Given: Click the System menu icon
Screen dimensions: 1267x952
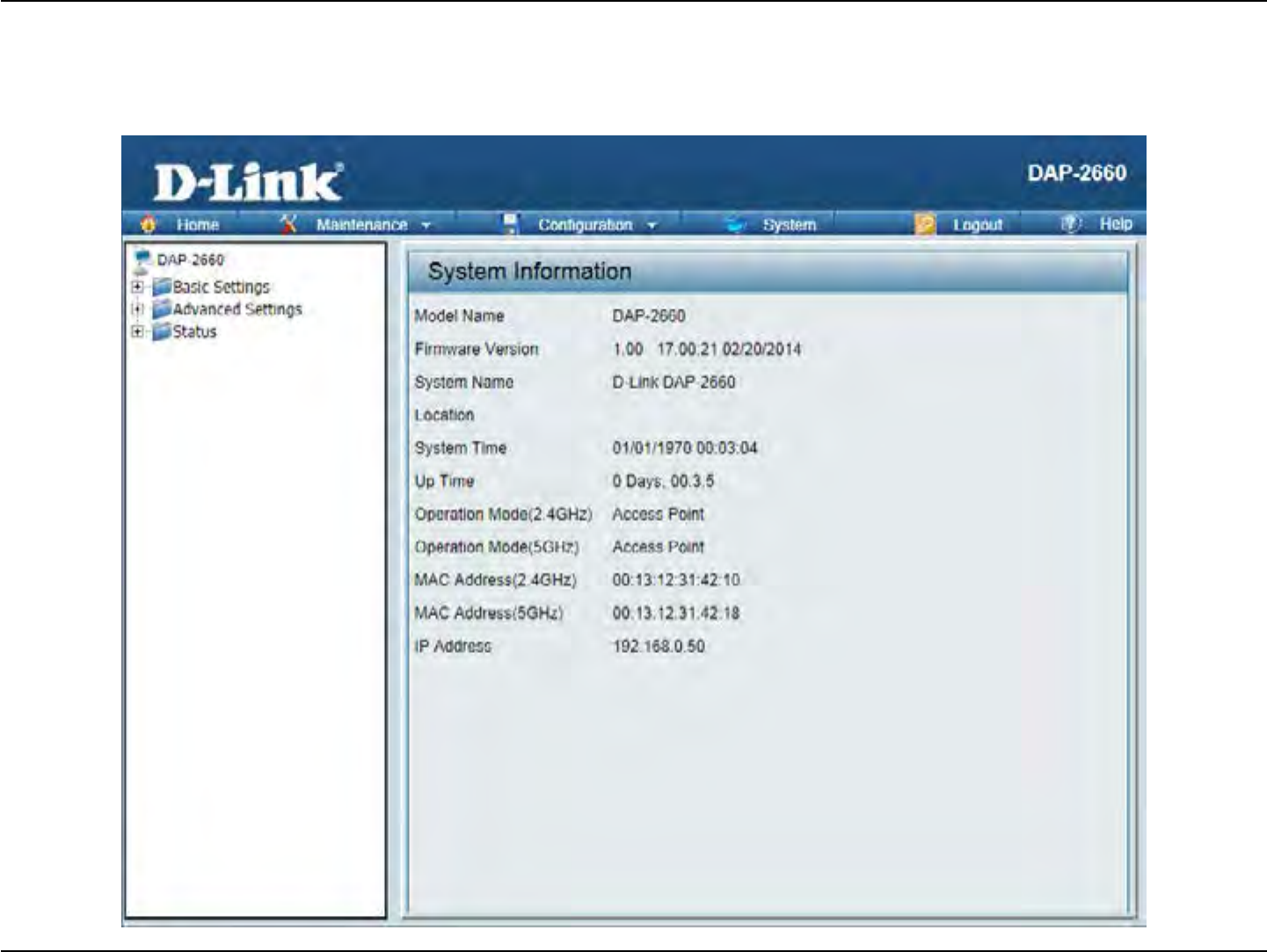Looking at the screenshot, I should point(735,225).
